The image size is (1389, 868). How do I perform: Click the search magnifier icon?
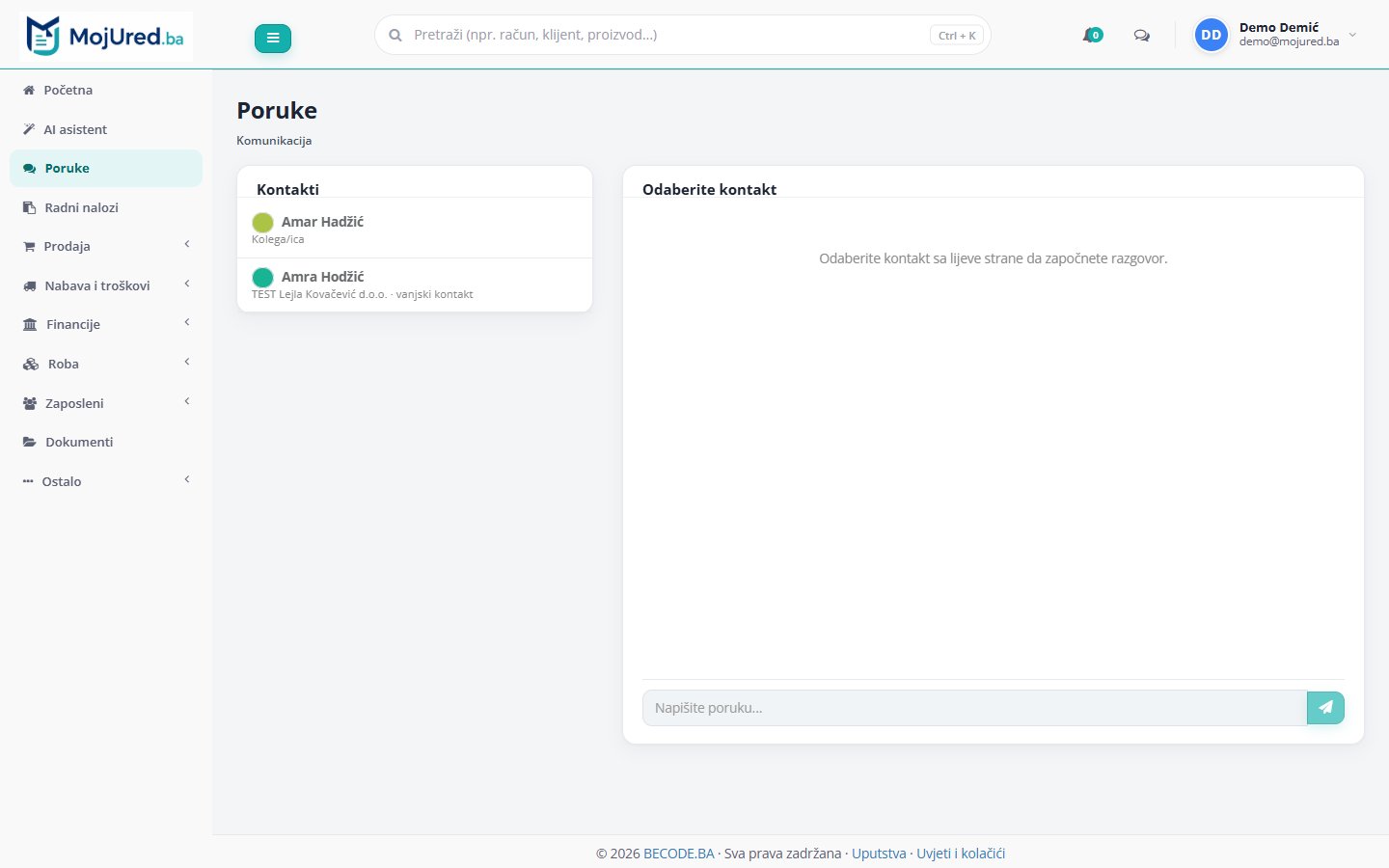(395, 36)
